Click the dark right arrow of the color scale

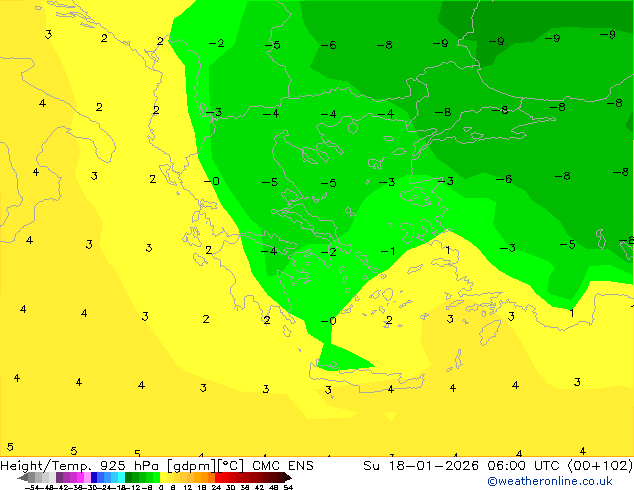tap(287, 477)
